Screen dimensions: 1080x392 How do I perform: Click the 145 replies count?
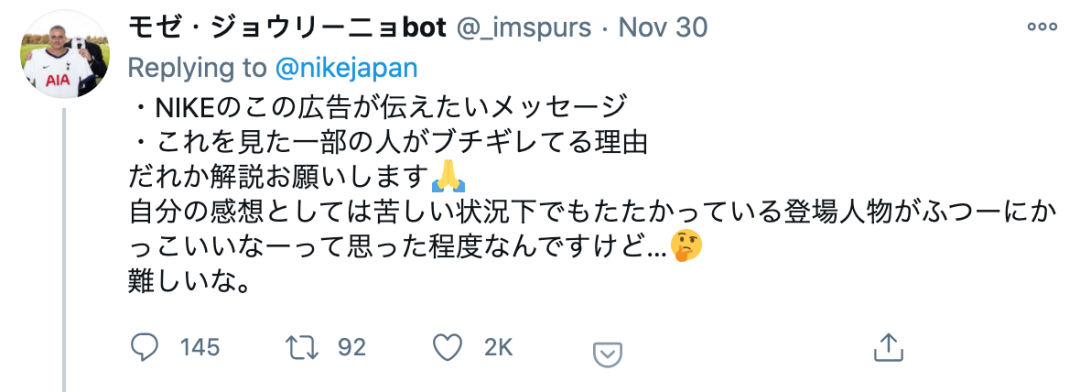tap(200, 347)
